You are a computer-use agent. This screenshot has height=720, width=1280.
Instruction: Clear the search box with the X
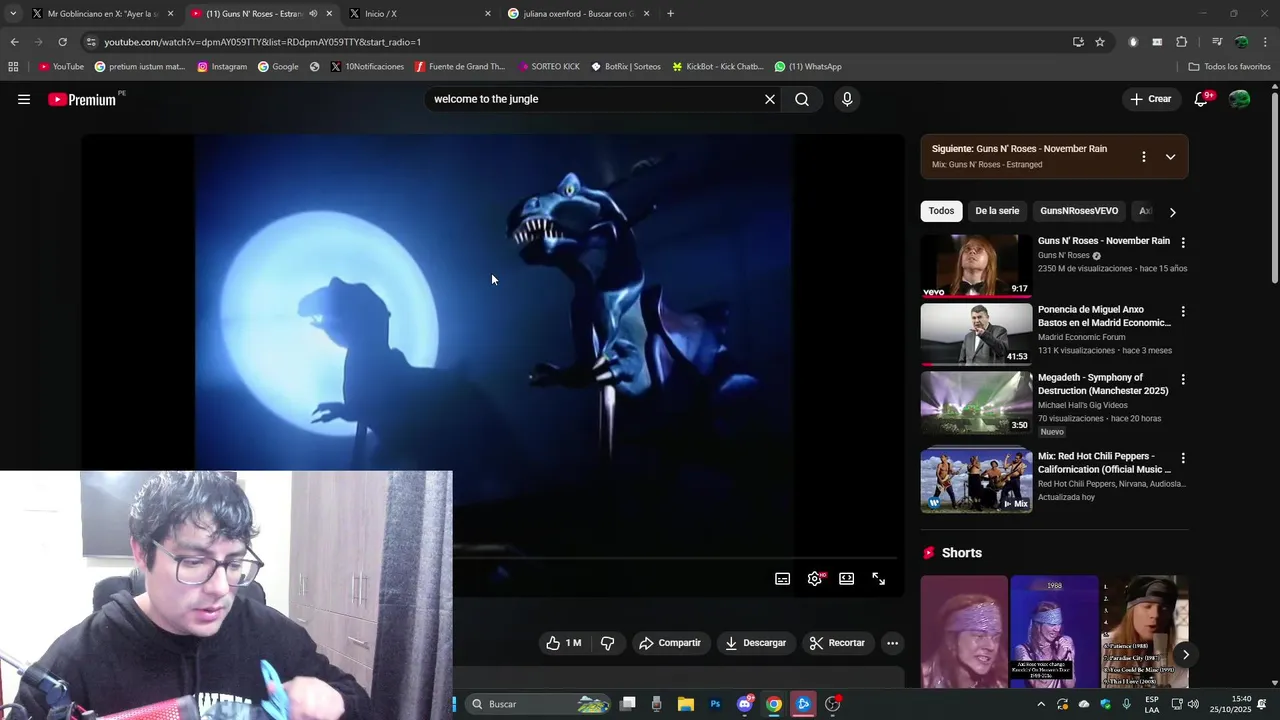coord(770,99)
